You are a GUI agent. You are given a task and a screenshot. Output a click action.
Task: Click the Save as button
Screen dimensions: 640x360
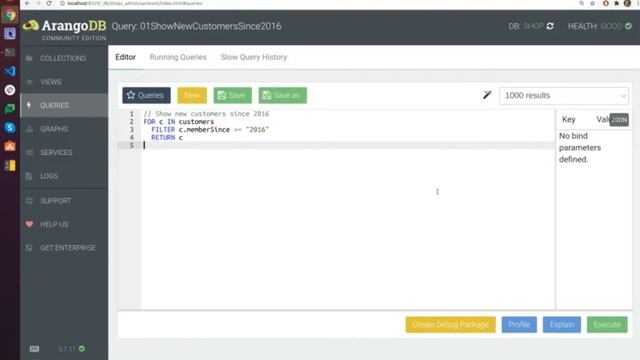click(282, 95)
